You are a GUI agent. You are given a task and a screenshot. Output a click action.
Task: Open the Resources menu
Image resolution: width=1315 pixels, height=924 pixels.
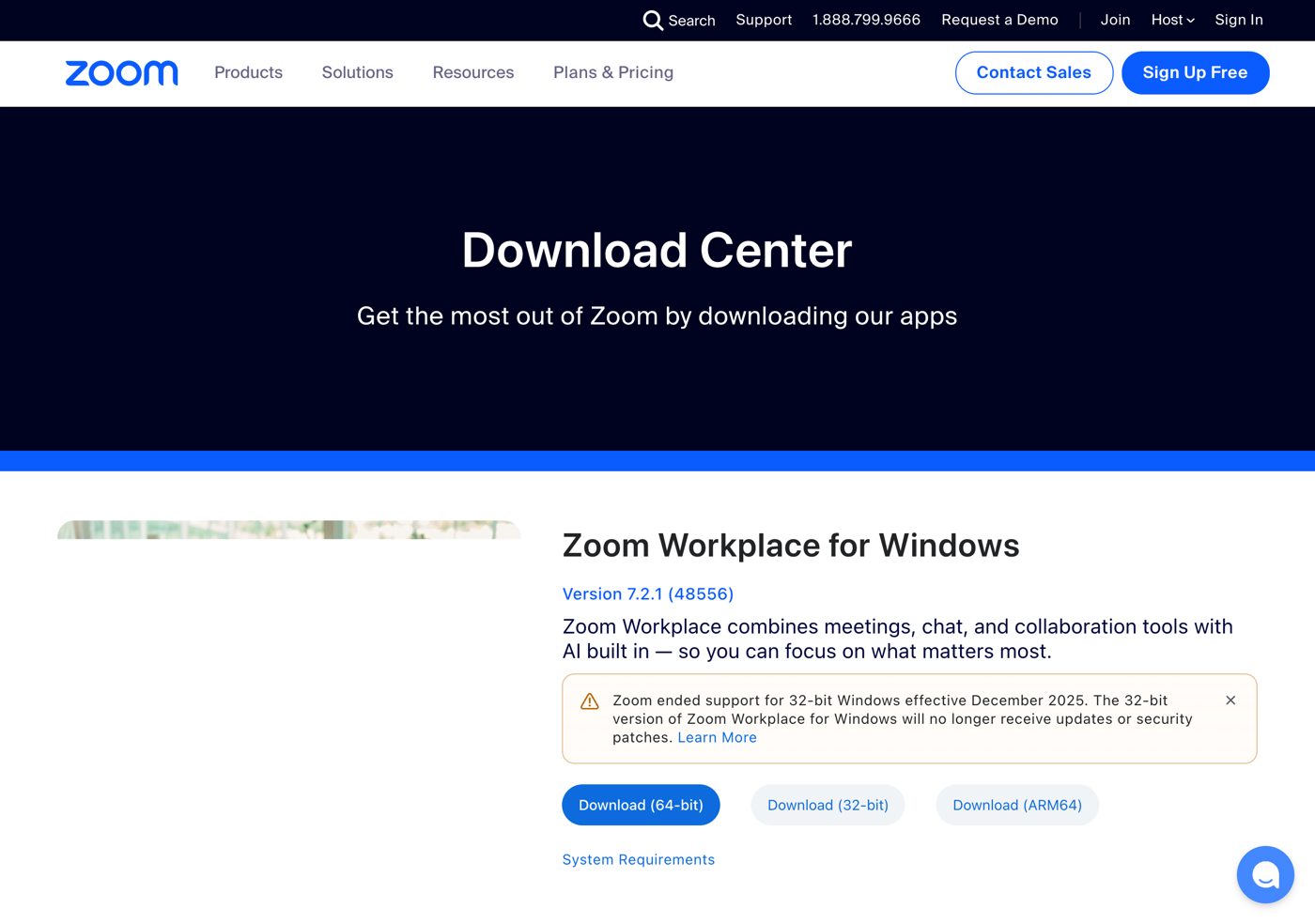tap(473, 72)
